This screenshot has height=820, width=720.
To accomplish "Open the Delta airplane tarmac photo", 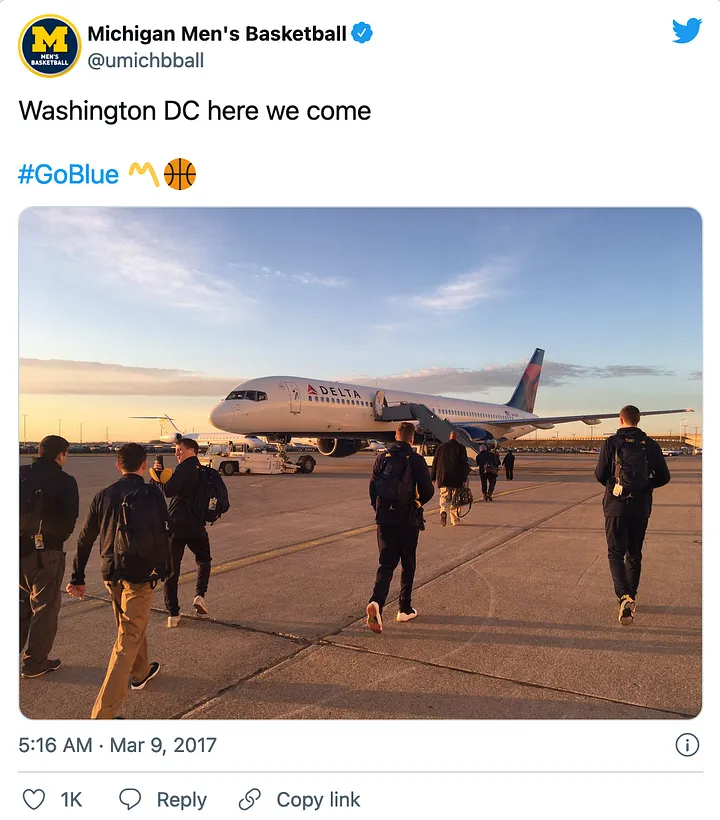I will pos(360,463).
